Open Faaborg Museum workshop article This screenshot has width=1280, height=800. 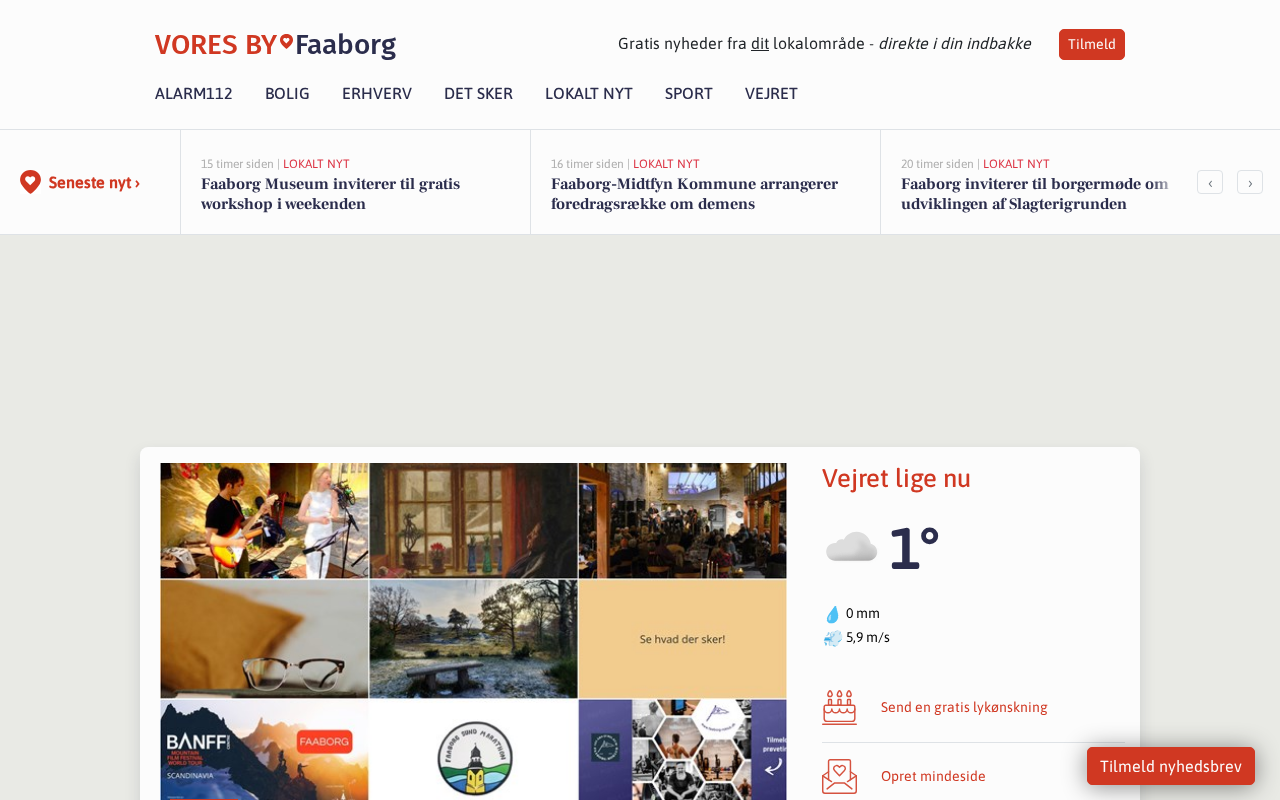(x=330, y=194)
